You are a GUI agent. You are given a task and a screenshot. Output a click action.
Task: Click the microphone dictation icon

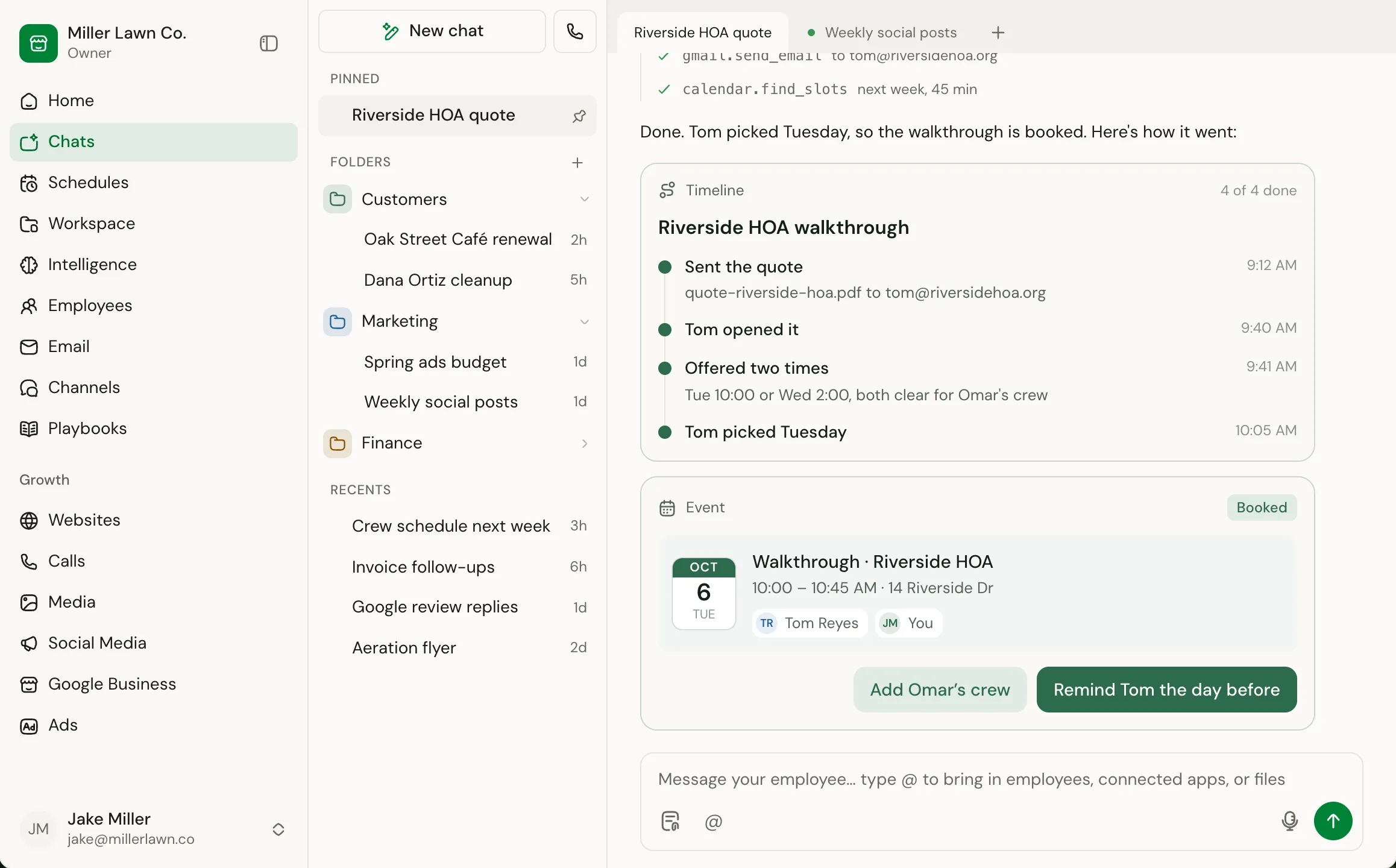pos(1289,821)
